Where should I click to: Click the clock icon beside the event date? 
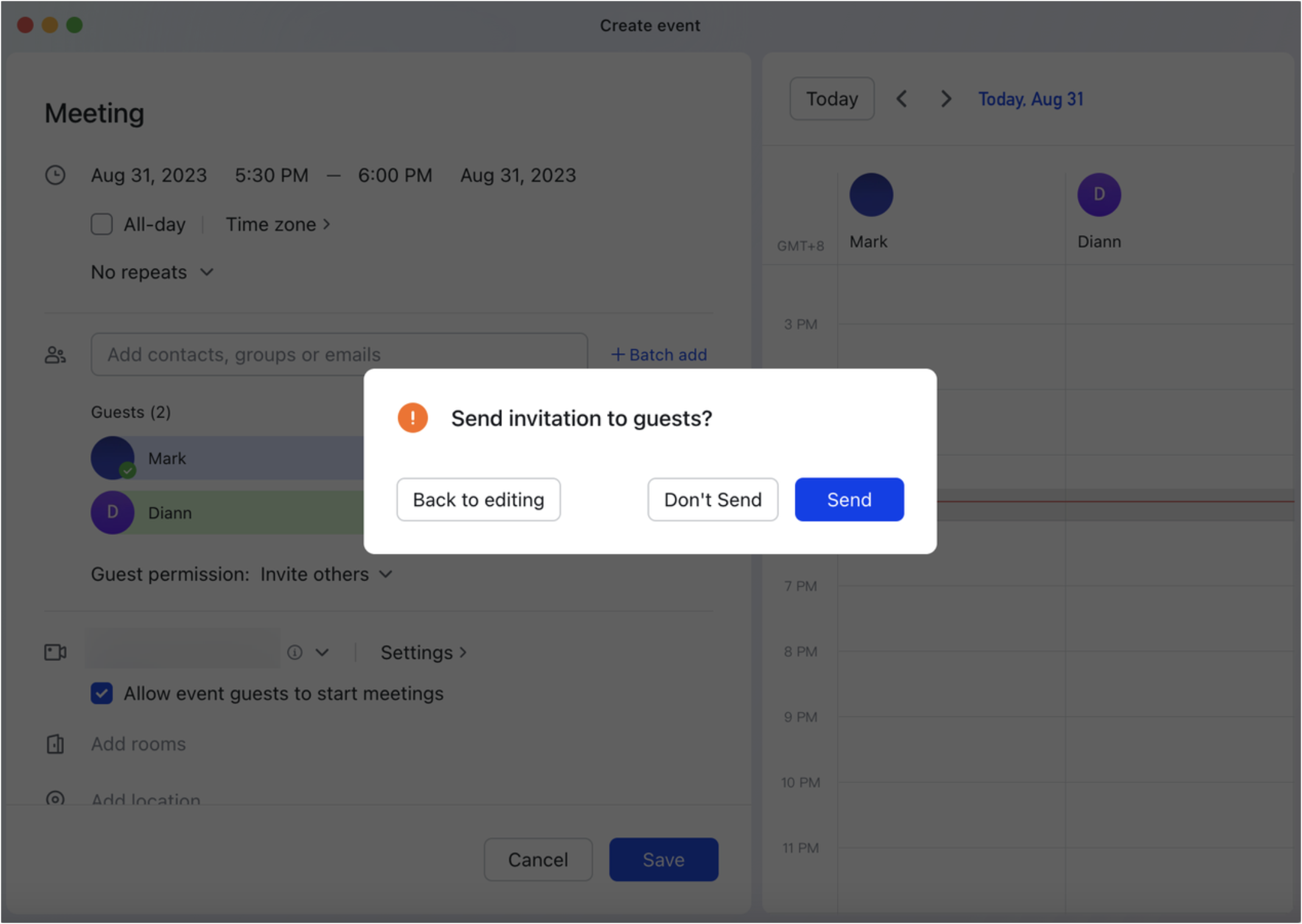tap(55, 175)
